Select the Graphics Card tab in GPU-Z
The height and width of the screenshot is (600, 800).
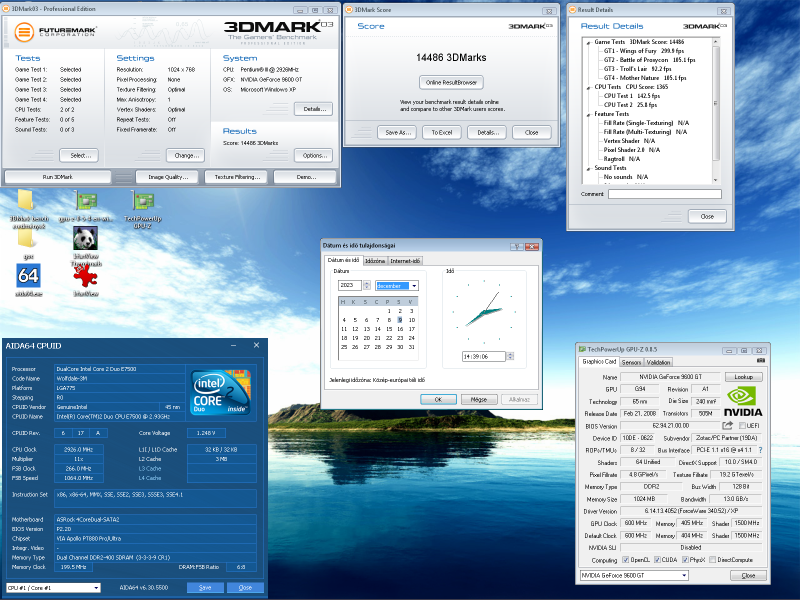tap(599, 361)
